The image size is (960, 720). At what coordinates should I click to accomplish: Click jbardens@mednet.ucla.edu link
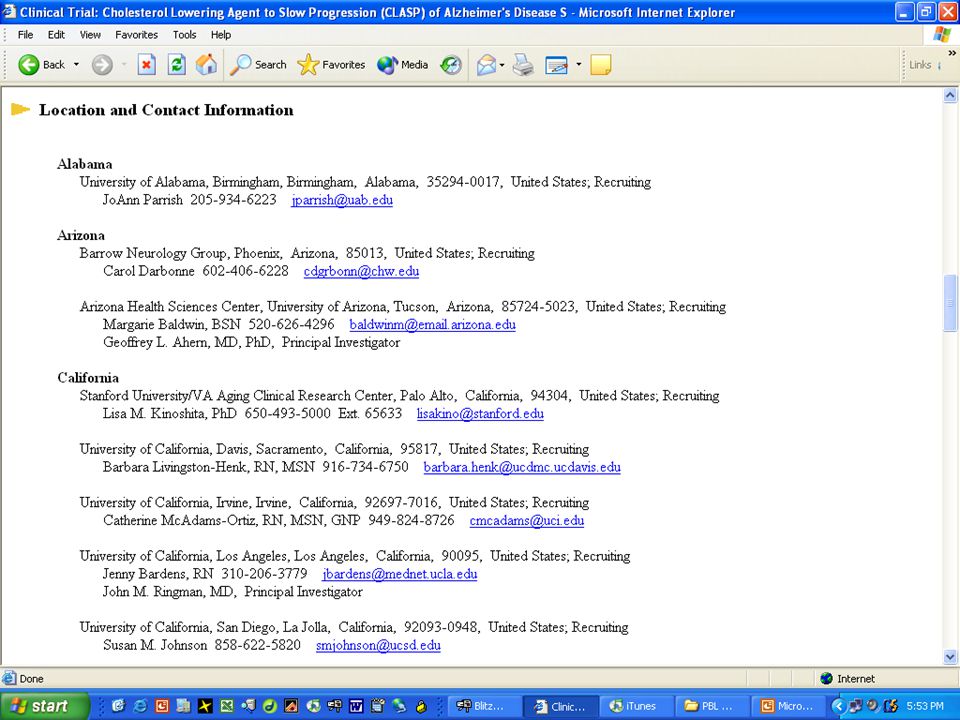coord(400,574)
